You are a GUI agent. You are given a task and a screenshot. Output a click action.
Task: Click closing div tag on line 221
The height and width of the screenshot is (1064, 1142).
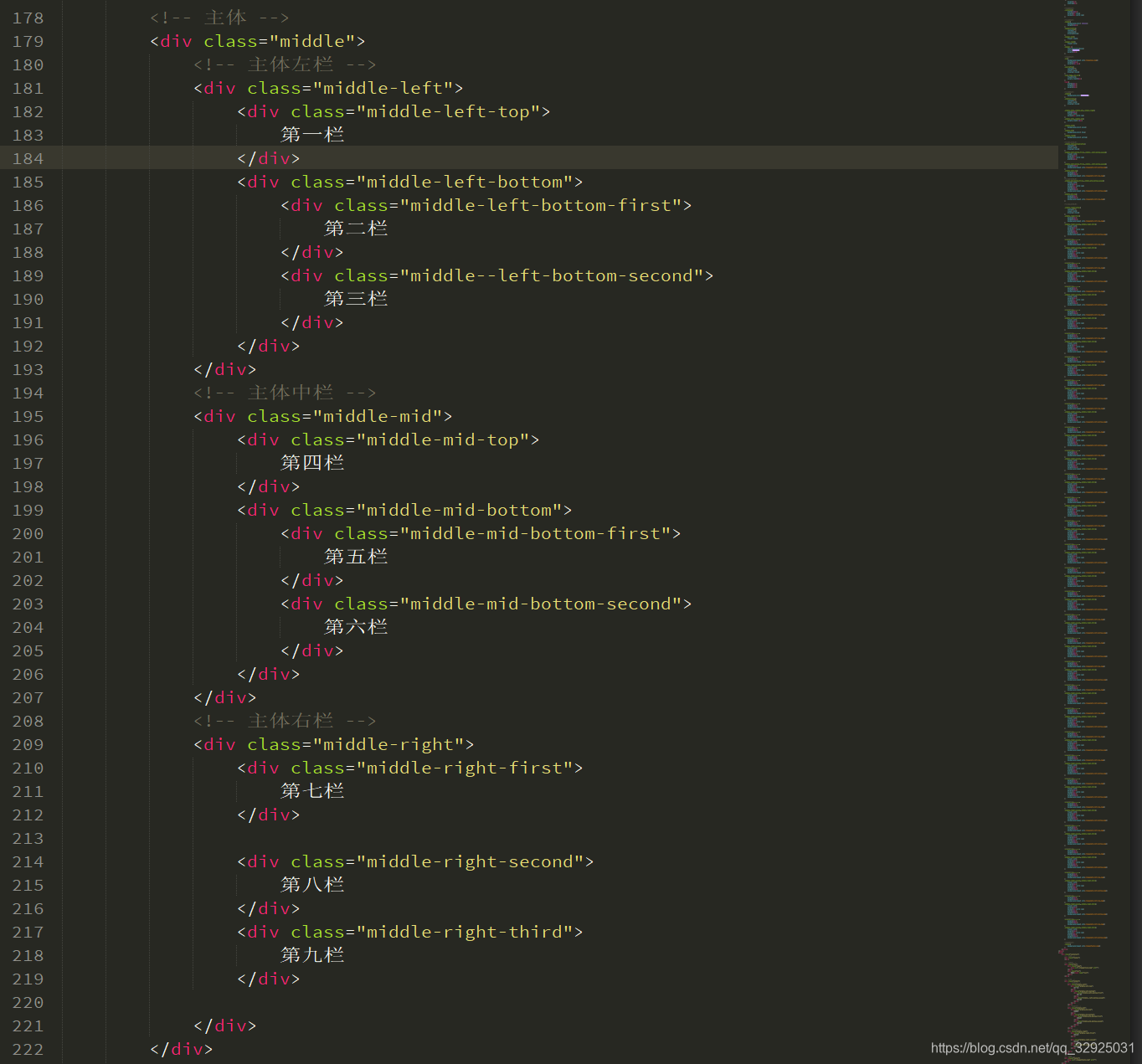point(225,1025)
